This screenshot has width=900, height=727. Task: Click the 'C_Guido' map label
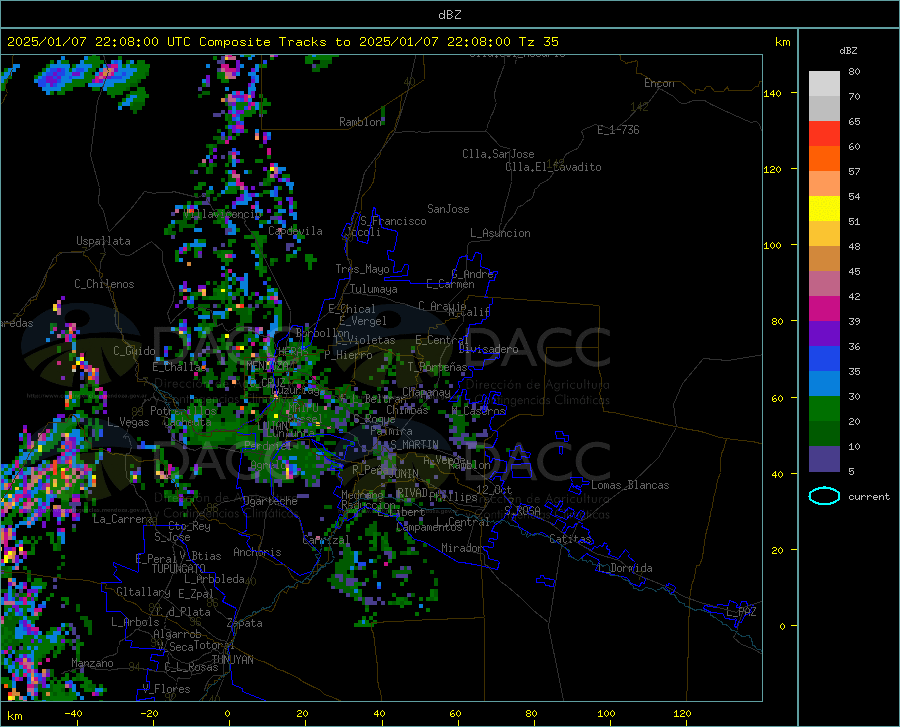tap(134, 351)
